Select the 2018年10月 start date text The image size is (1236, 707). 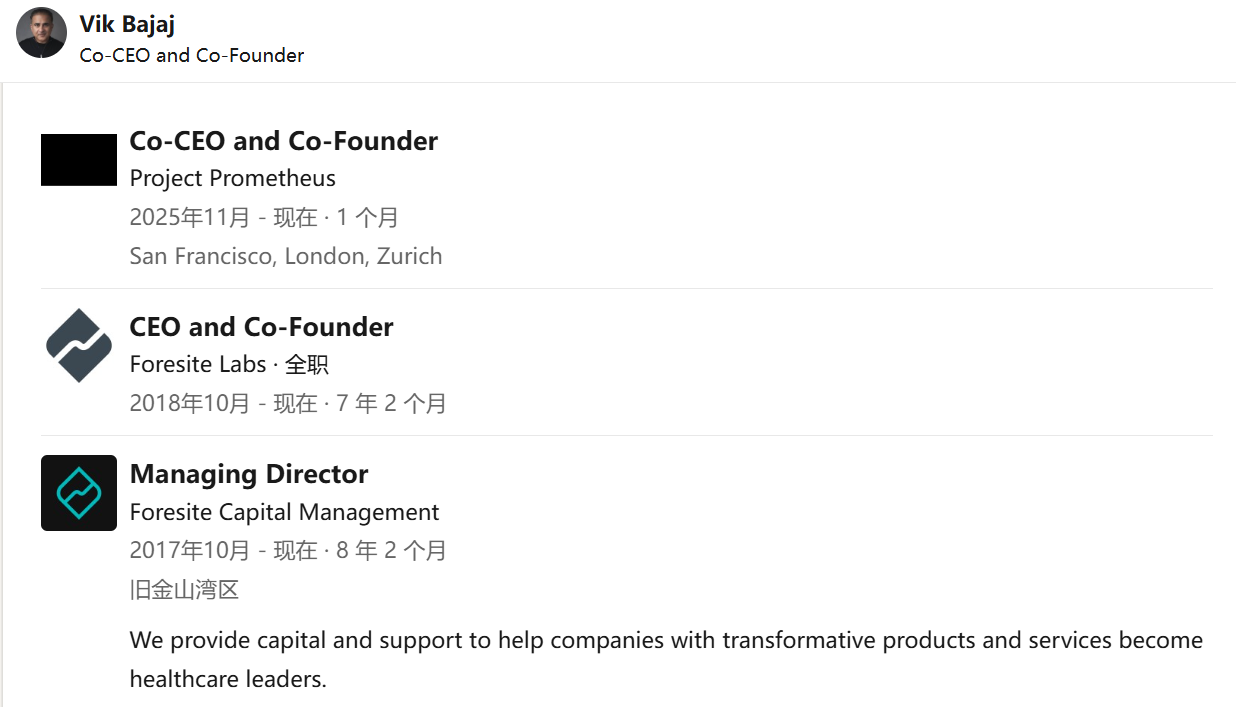click(190, 403)
